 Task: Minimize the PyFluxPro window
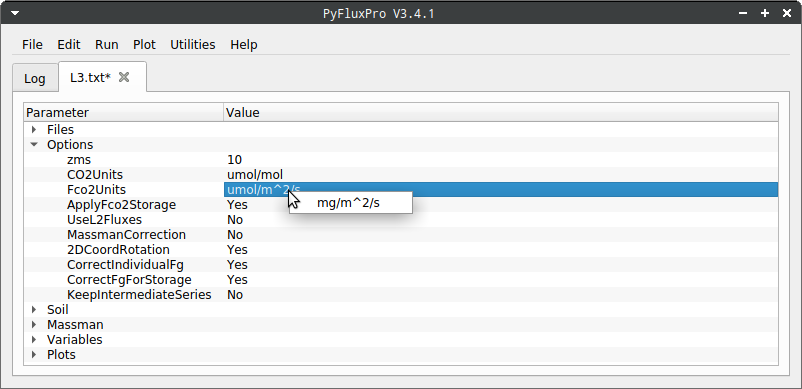point(743,13)
